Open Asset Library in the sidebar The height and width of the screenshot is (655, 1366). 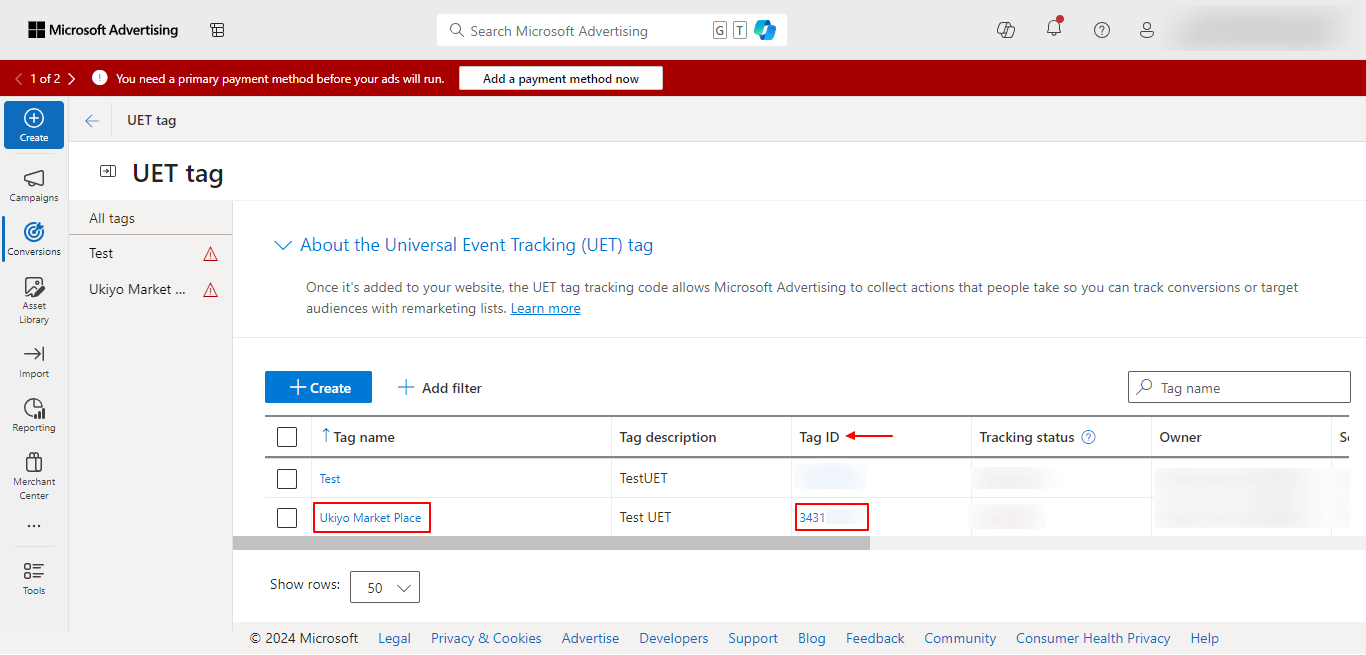pyautogui.click(x=34, y=300)
